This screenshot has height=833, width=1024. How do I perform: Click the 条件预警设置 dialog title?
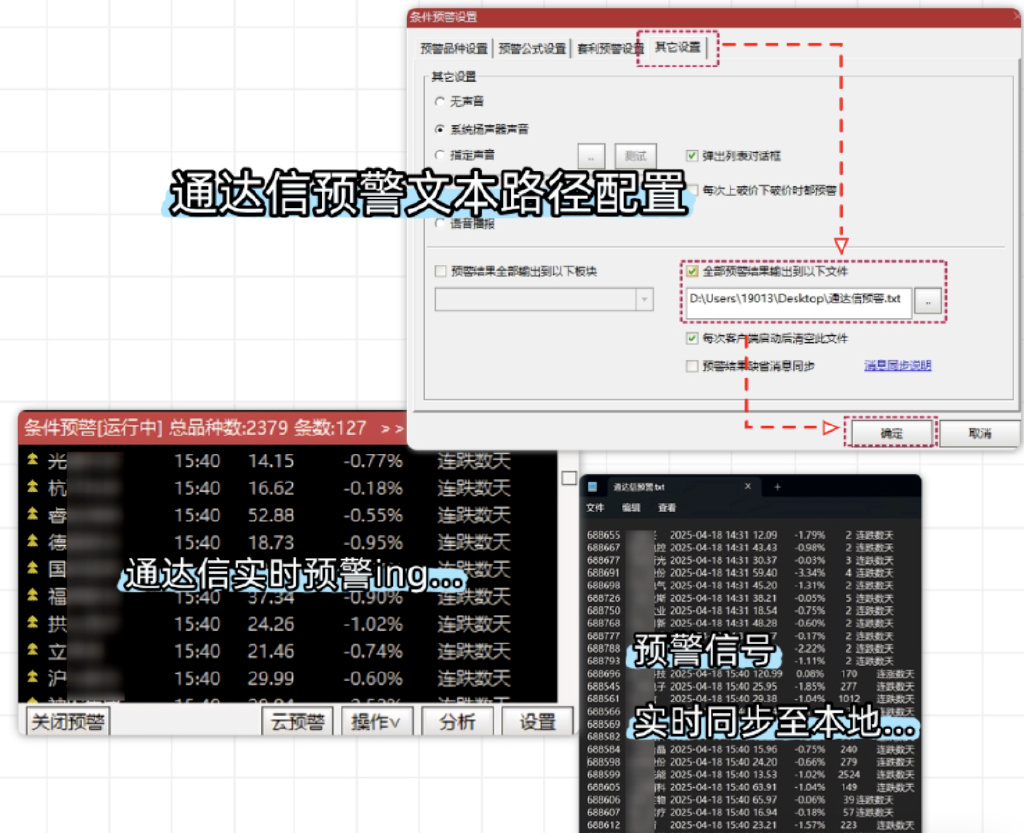click(x=443, y=17)
